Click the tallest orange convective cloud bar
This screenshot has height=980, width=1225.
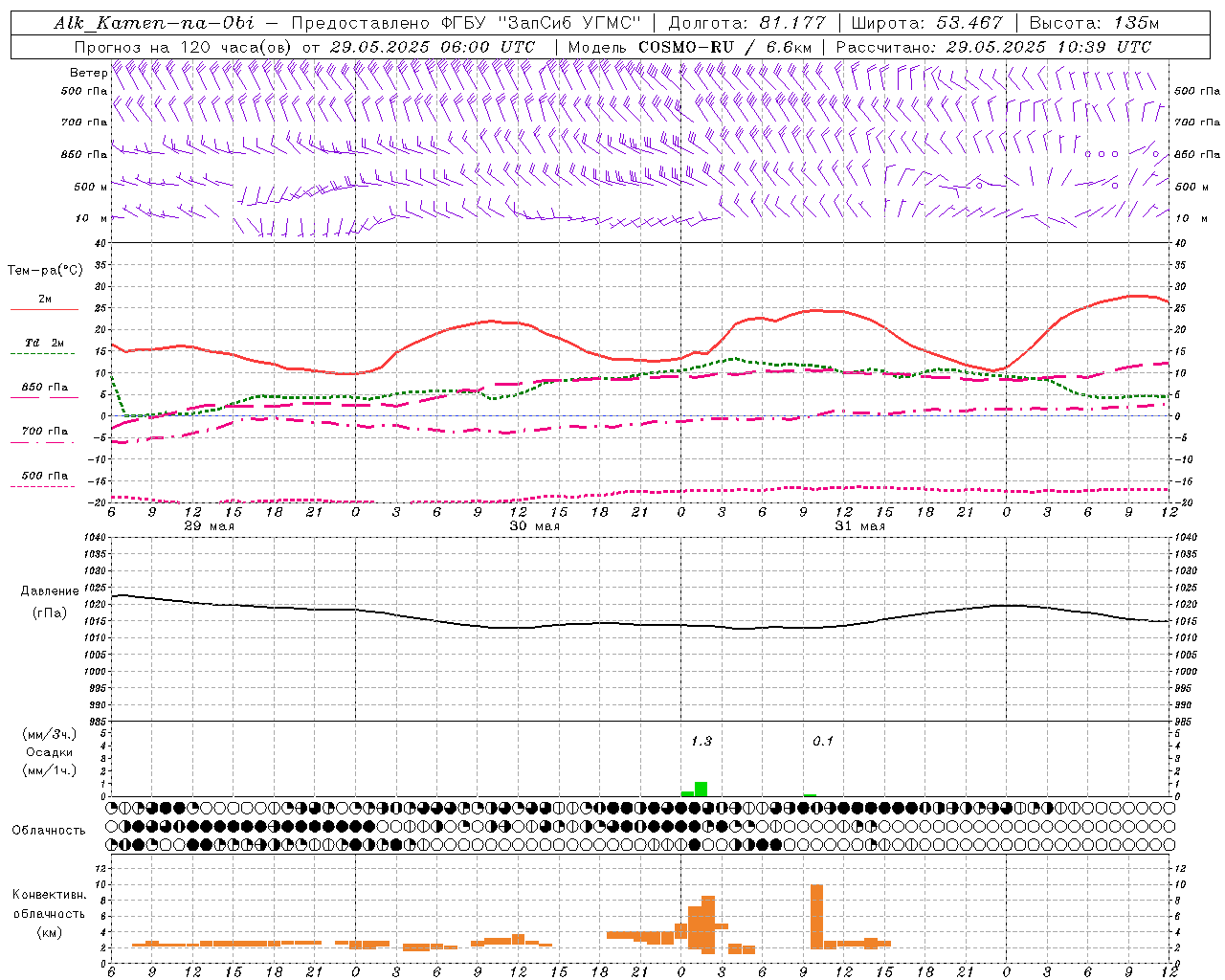[816, 916]
